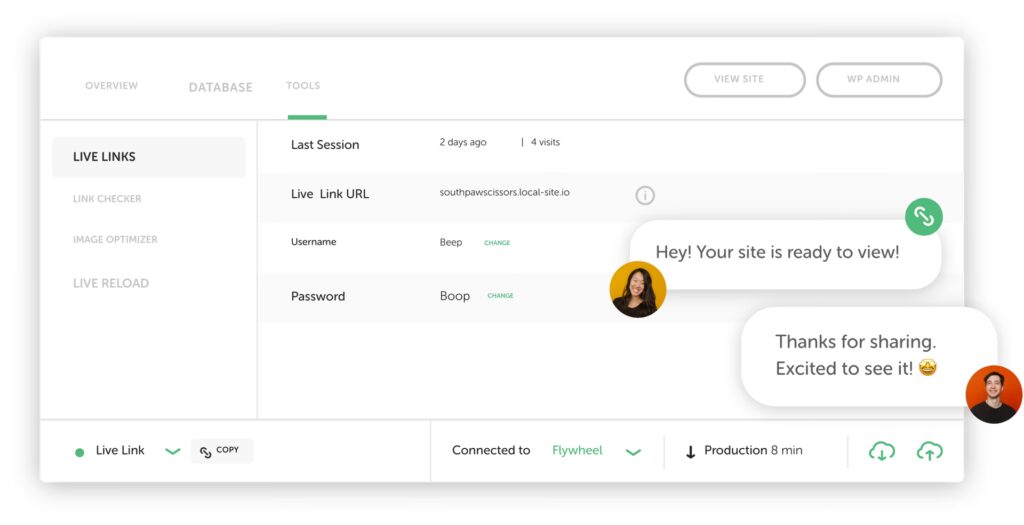Screen dimensions: 1024x525
Task: Pull from Flywheel with cloud download icon
Action: 882,451
